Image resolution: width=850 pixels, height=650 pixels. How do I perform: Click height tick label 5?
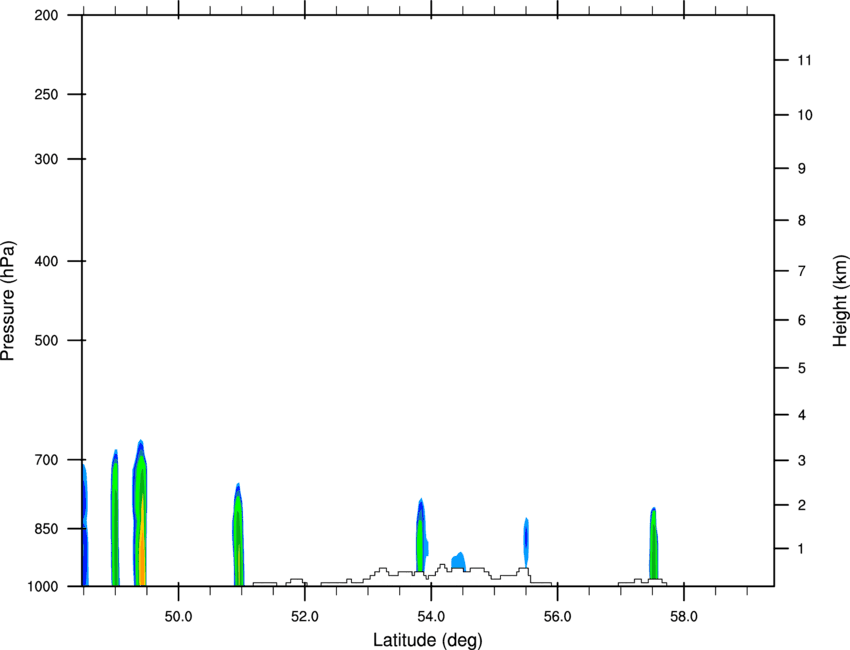(802, 369)
